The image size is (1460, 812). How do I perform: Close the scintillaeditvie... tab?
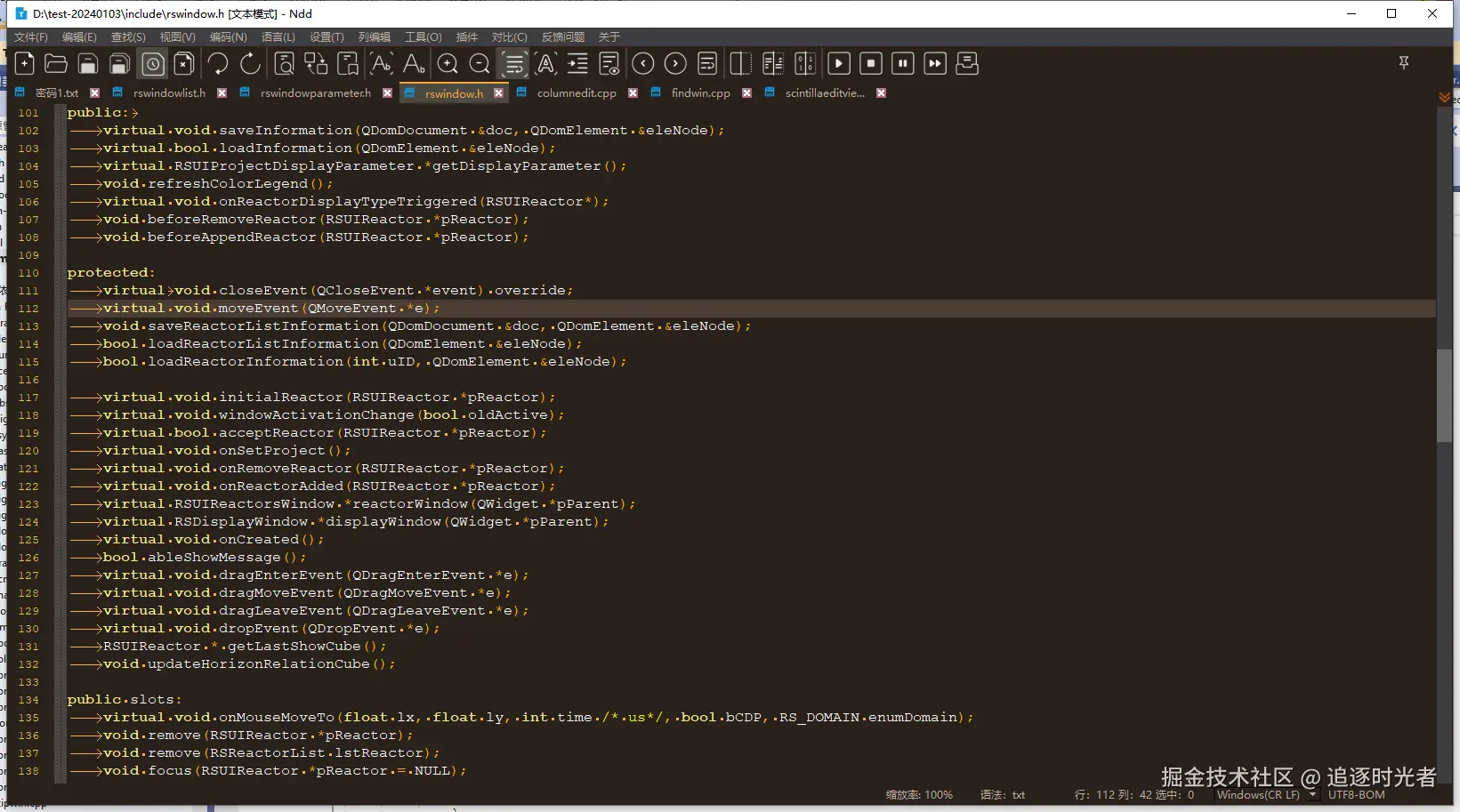[881, 92]
